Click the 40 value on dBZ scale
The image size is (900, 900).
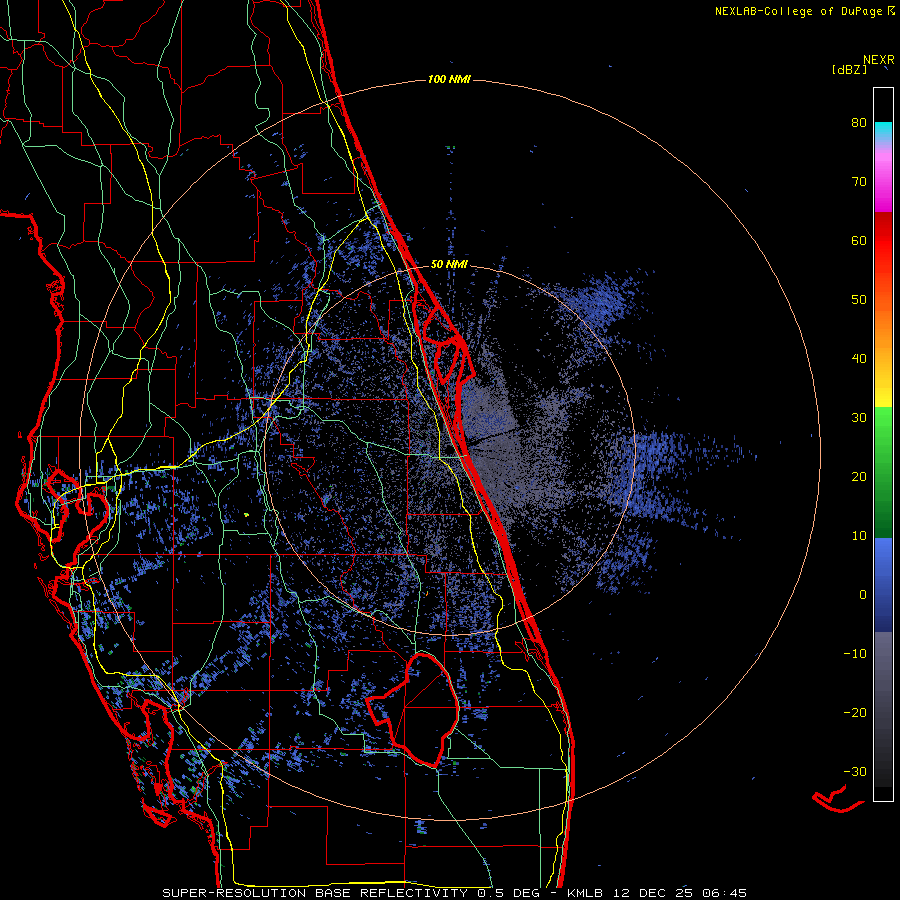click(859, 359)
